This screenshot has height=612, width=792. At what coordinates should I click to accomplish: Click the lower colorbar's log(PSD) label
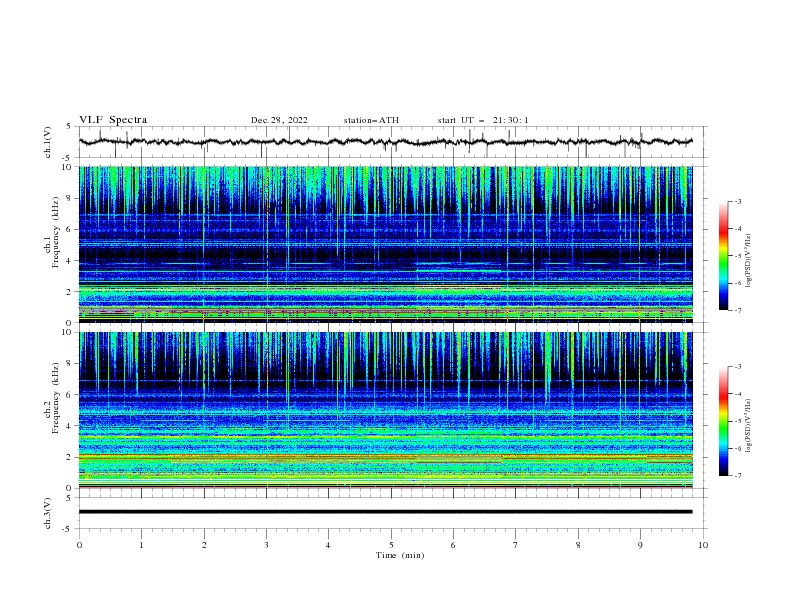[x=748, y=425]
